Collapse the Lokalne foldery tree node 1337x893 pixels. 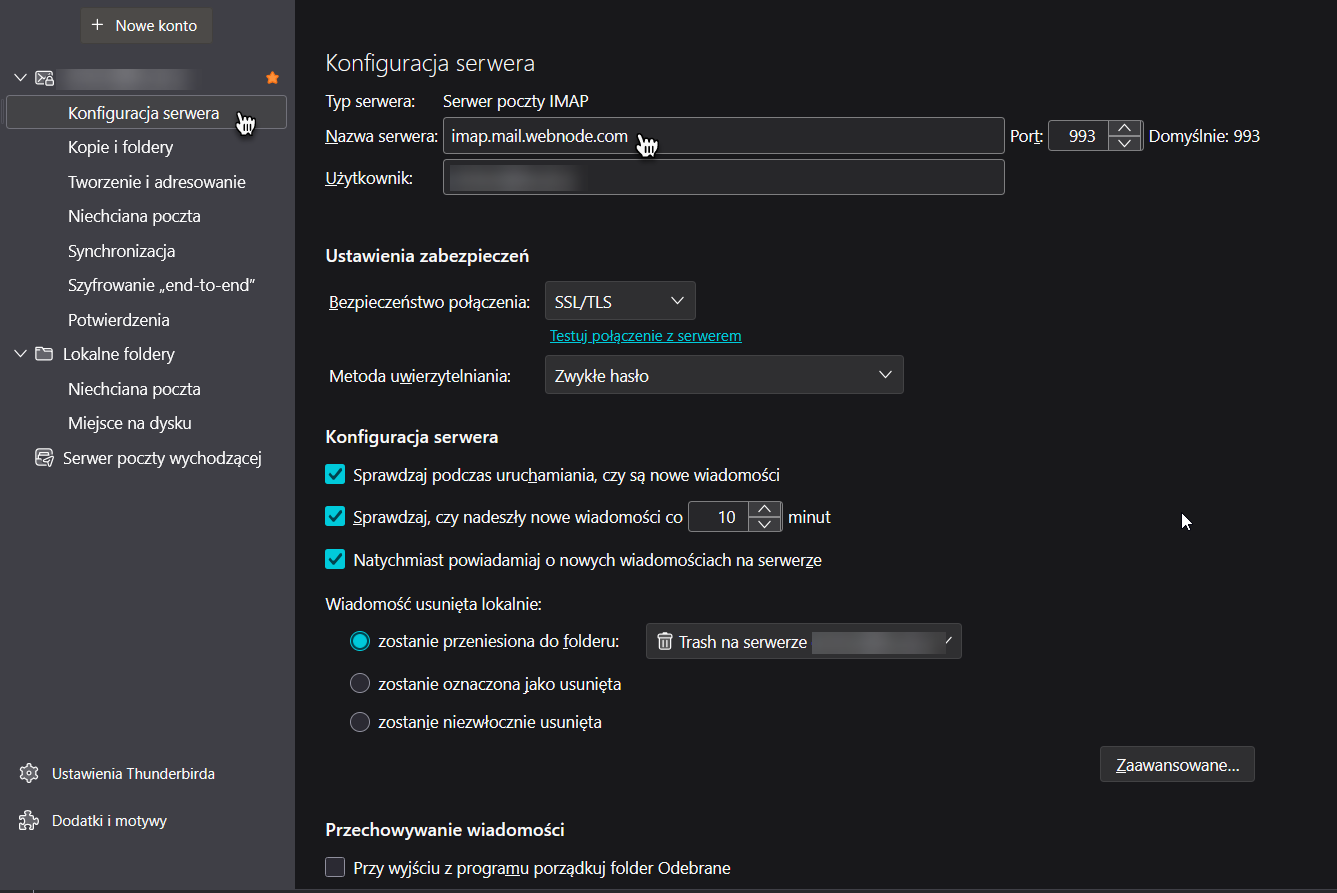[20, 354]
